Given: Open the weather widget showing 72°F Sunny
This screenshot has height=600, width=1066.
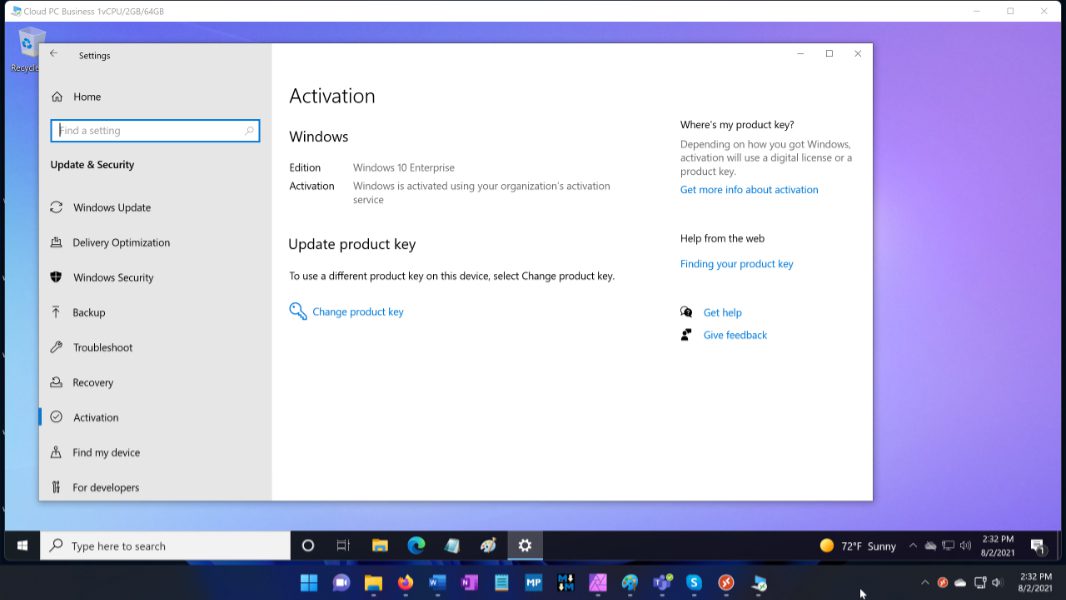Looking at the screenshot, I should (x=858, y=546).
